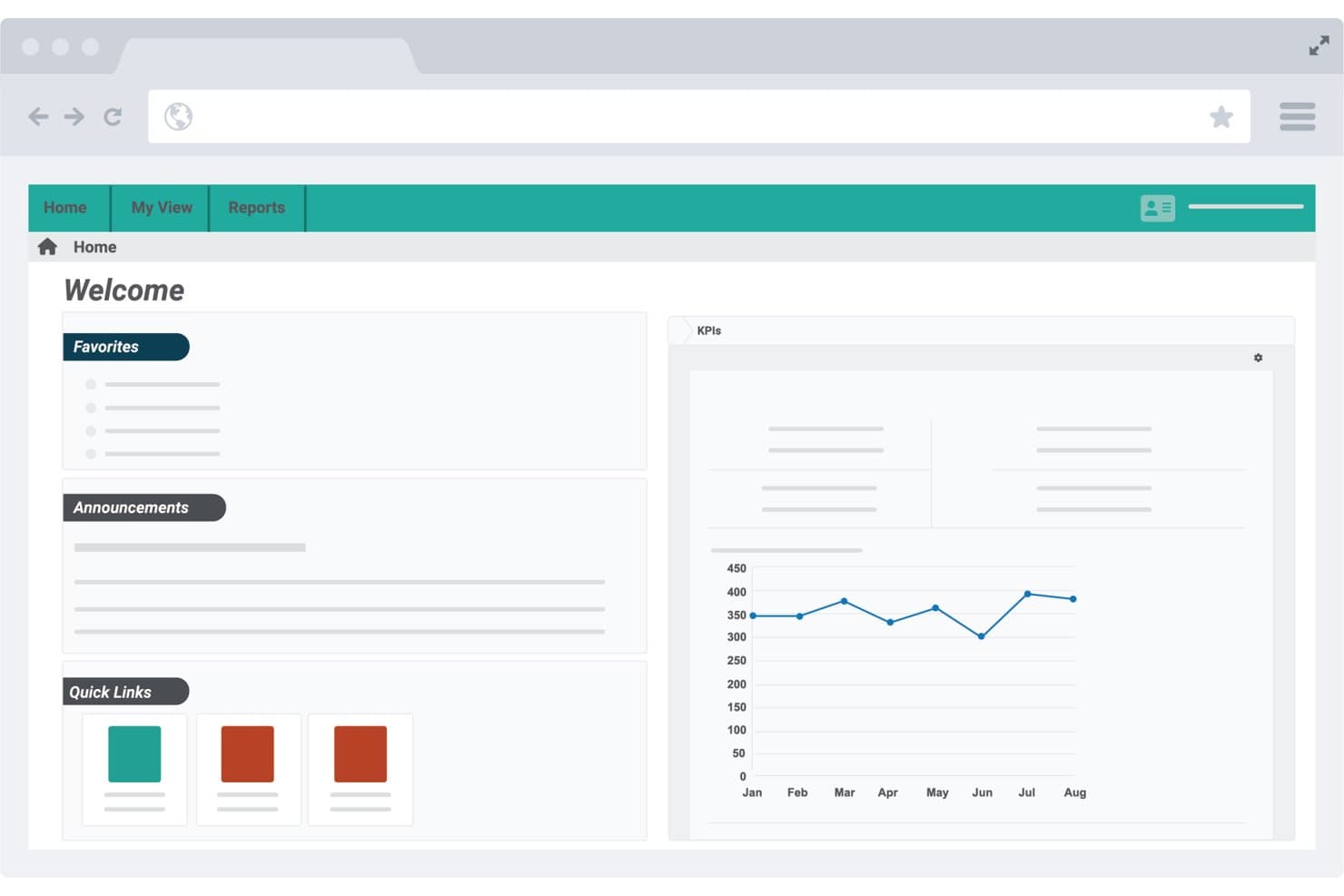This screenshot has height=896, width=1344.
Task: Click the Apr label on the chart axis
Action: [887, 793]
